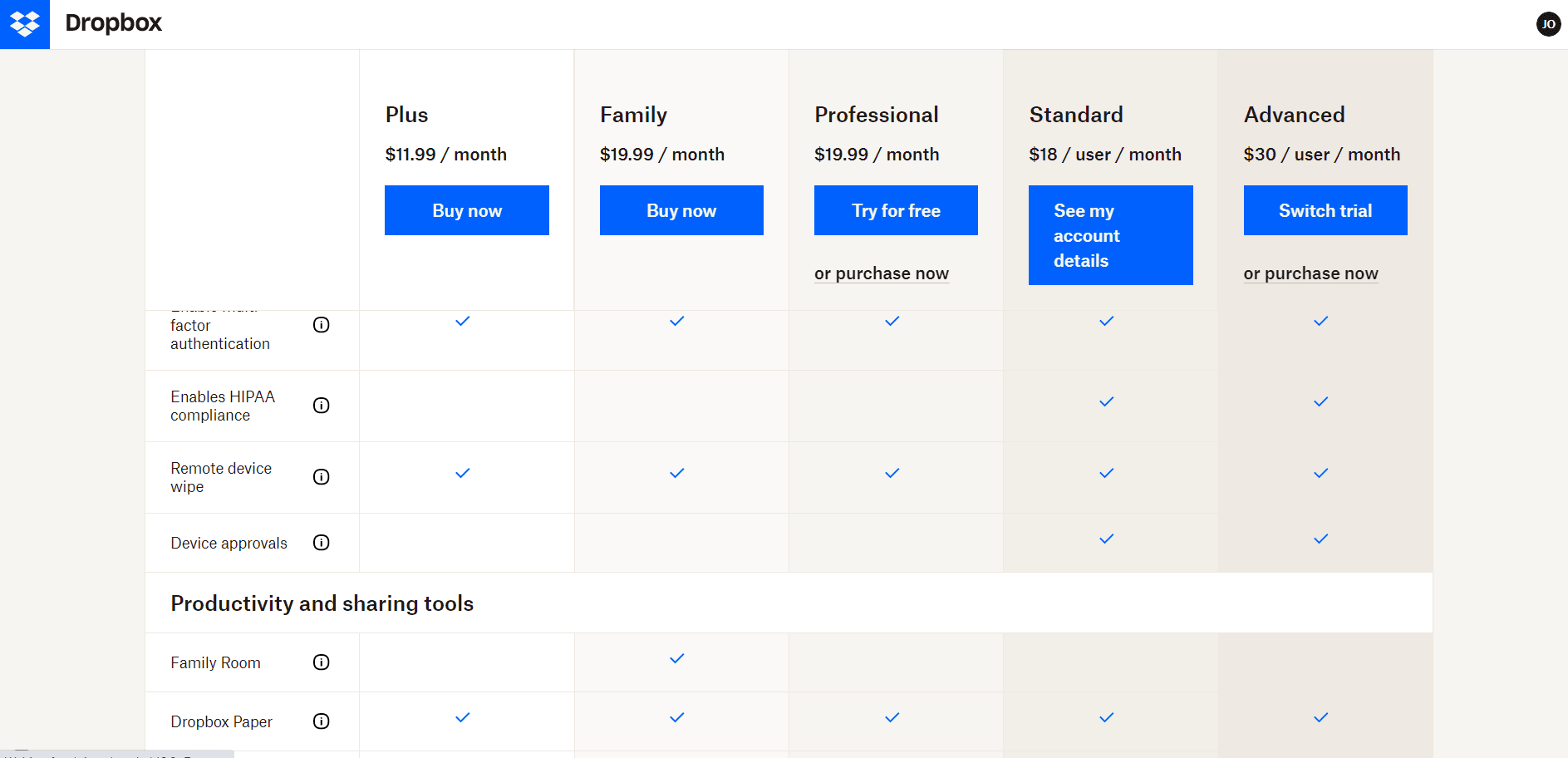Click the Advanced plan column heading

[x=1294, y=115]
